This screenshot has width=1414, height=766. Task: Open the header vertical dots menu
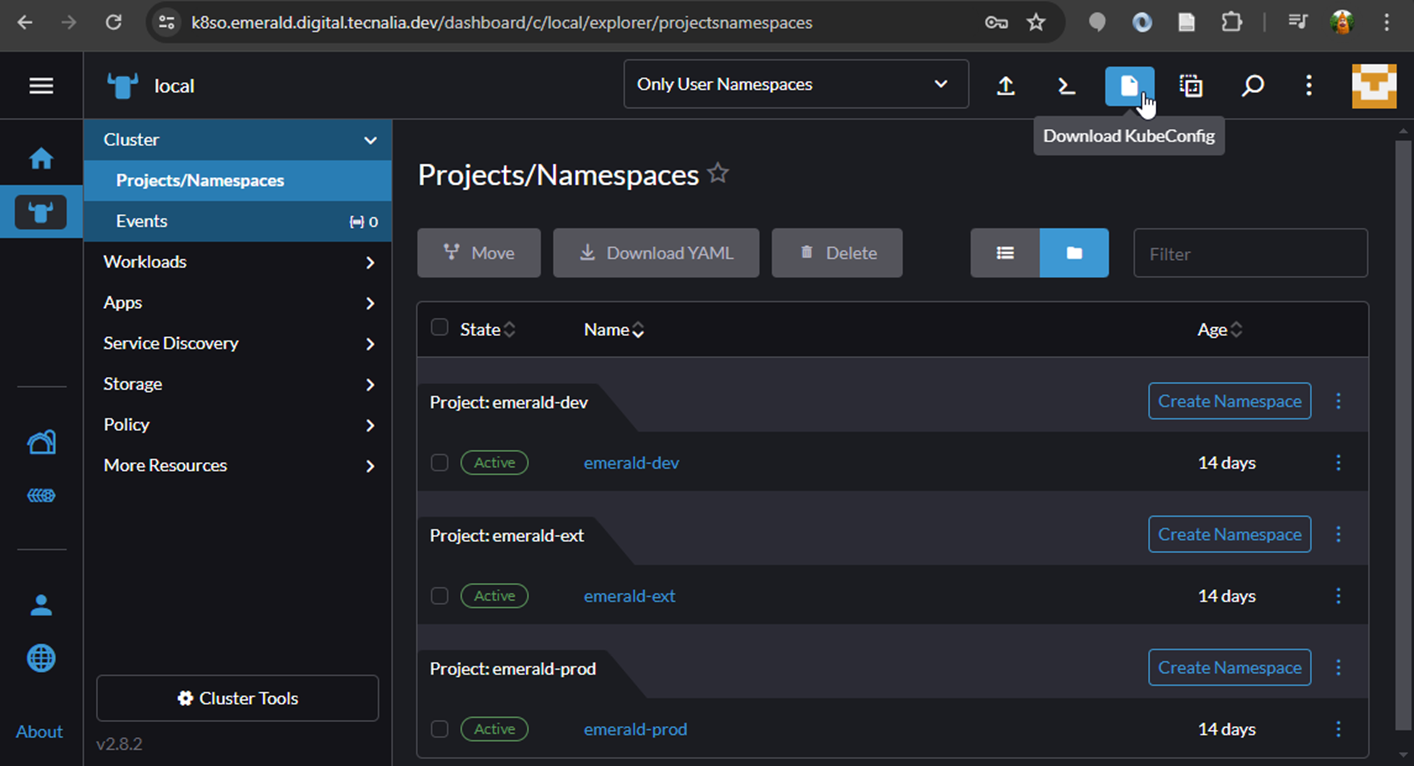click(1309, 86)
